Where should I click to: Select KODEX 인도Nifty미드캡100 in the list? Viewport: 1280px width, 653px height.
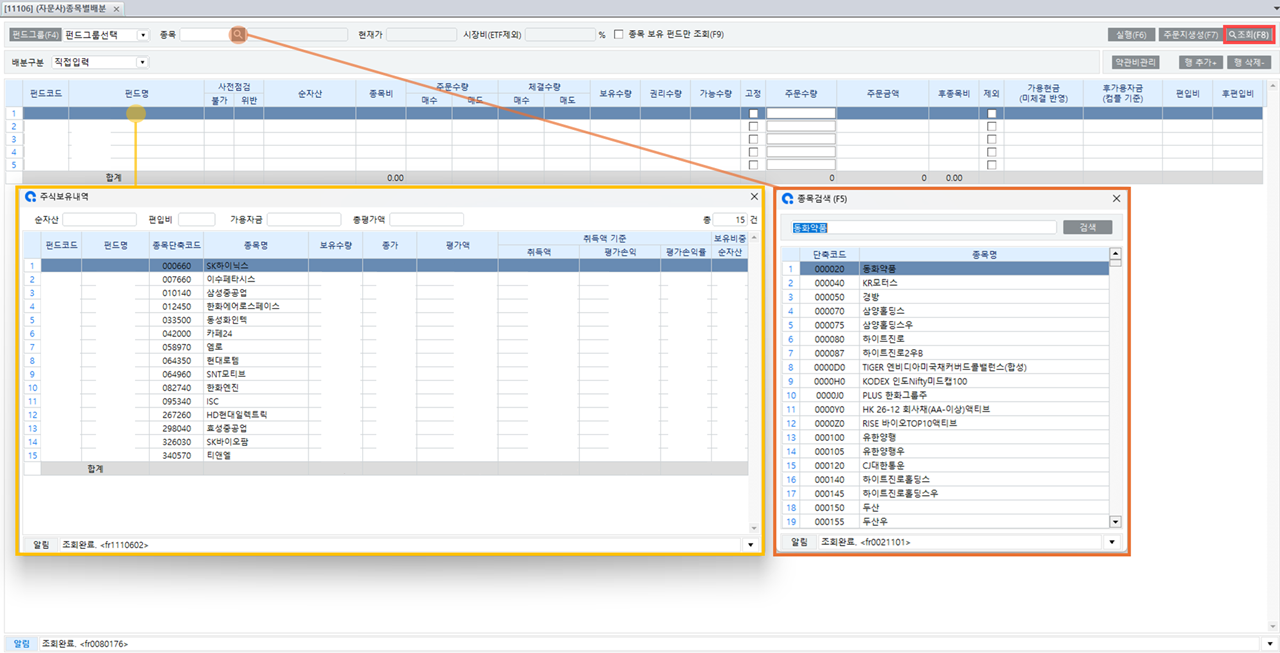(x=914, y=381)
